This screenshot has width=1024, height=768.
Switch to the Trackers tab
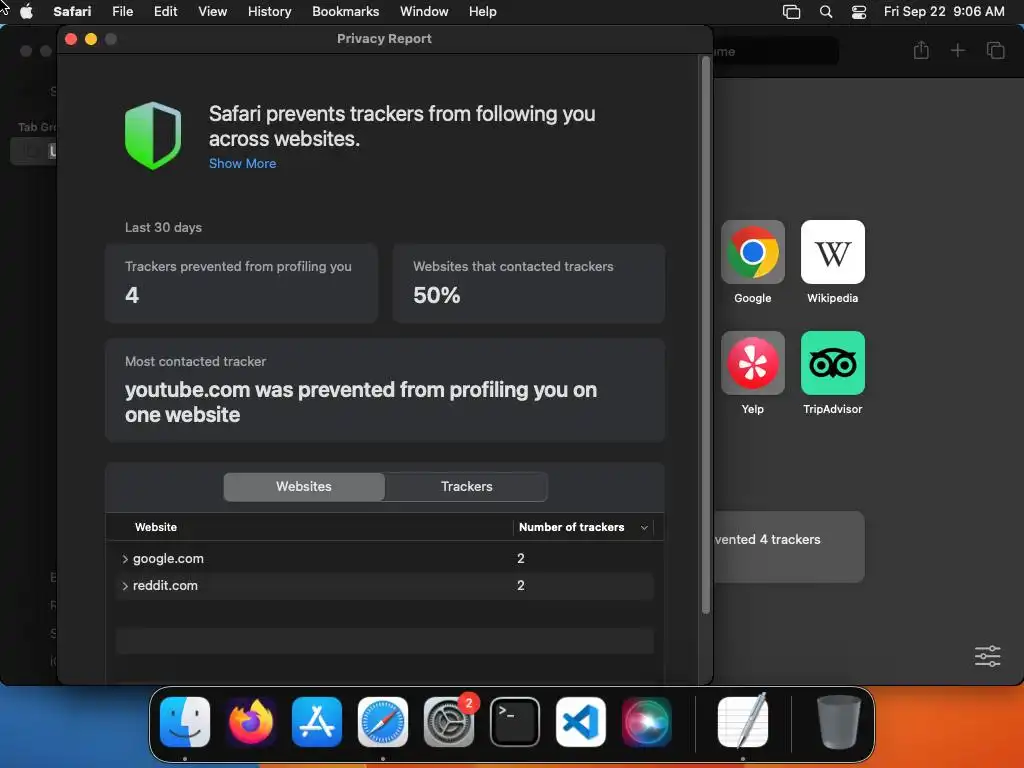(x=466, y=487)
